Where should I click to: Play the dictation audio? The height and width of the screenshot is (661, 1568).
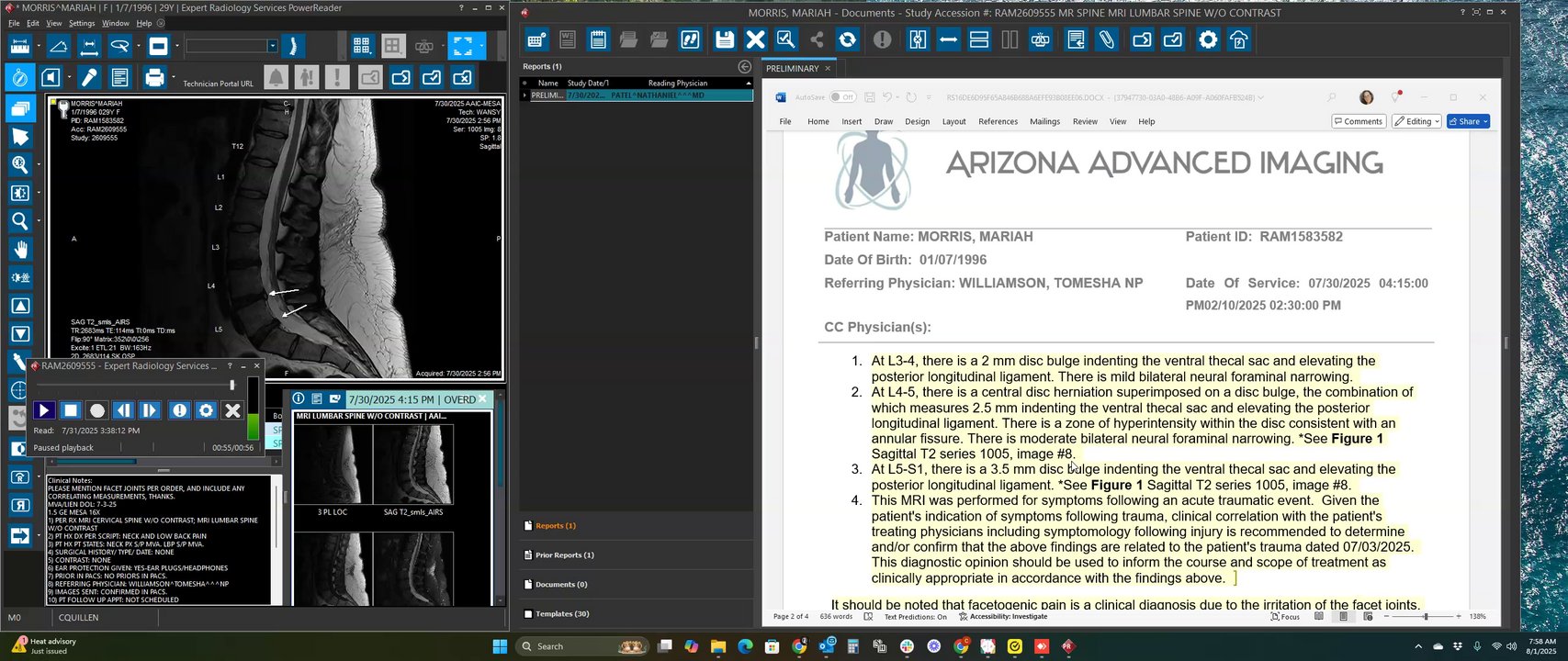pos(44,410)
